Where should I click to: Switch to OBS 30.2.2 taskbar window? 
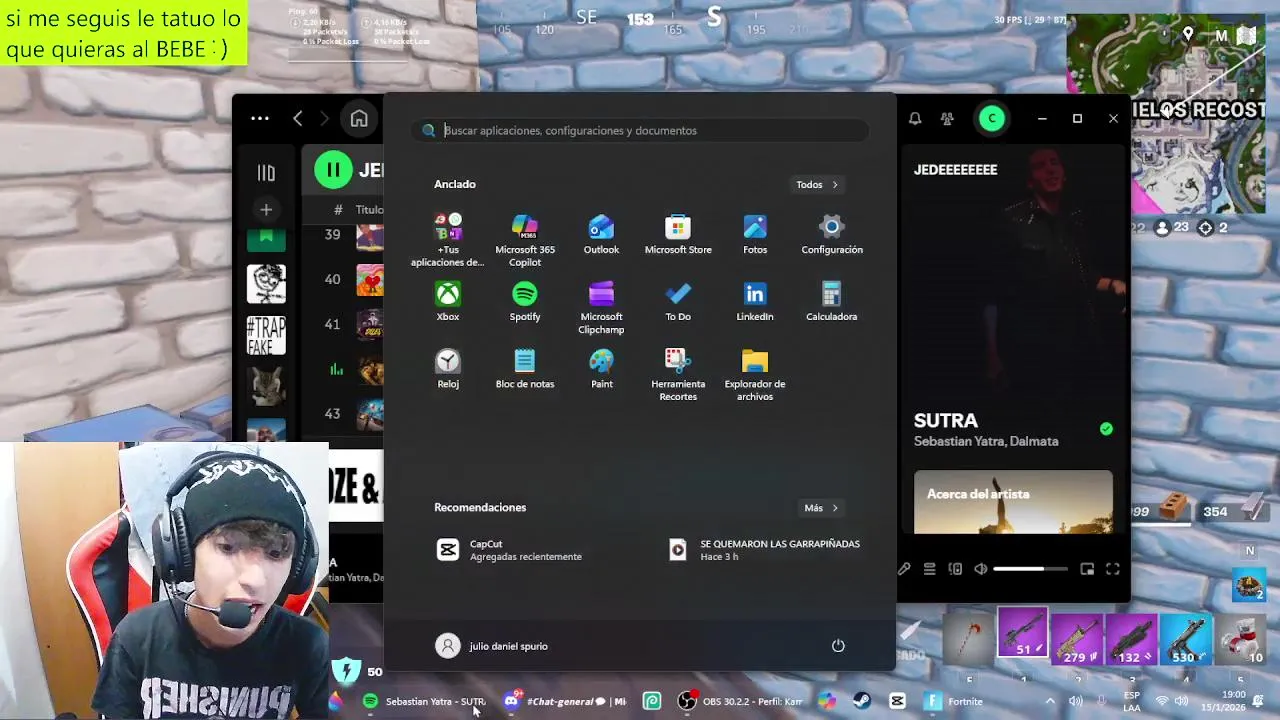[740, 702]
